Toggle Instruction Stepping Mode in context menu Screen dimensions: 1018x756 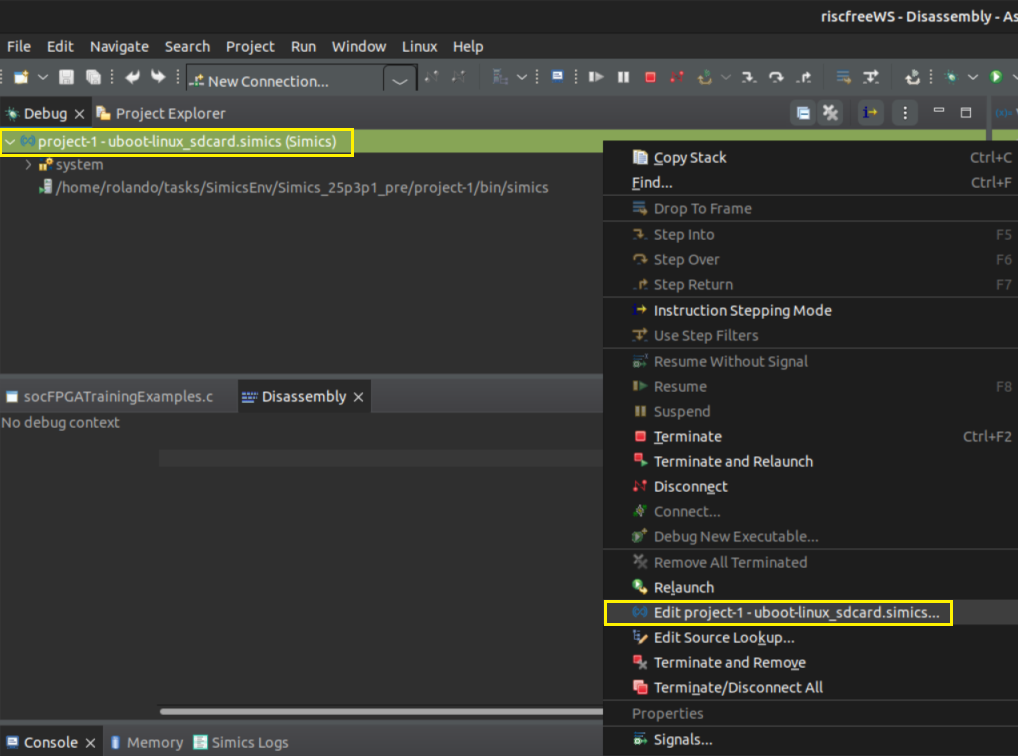click(742, 310)
